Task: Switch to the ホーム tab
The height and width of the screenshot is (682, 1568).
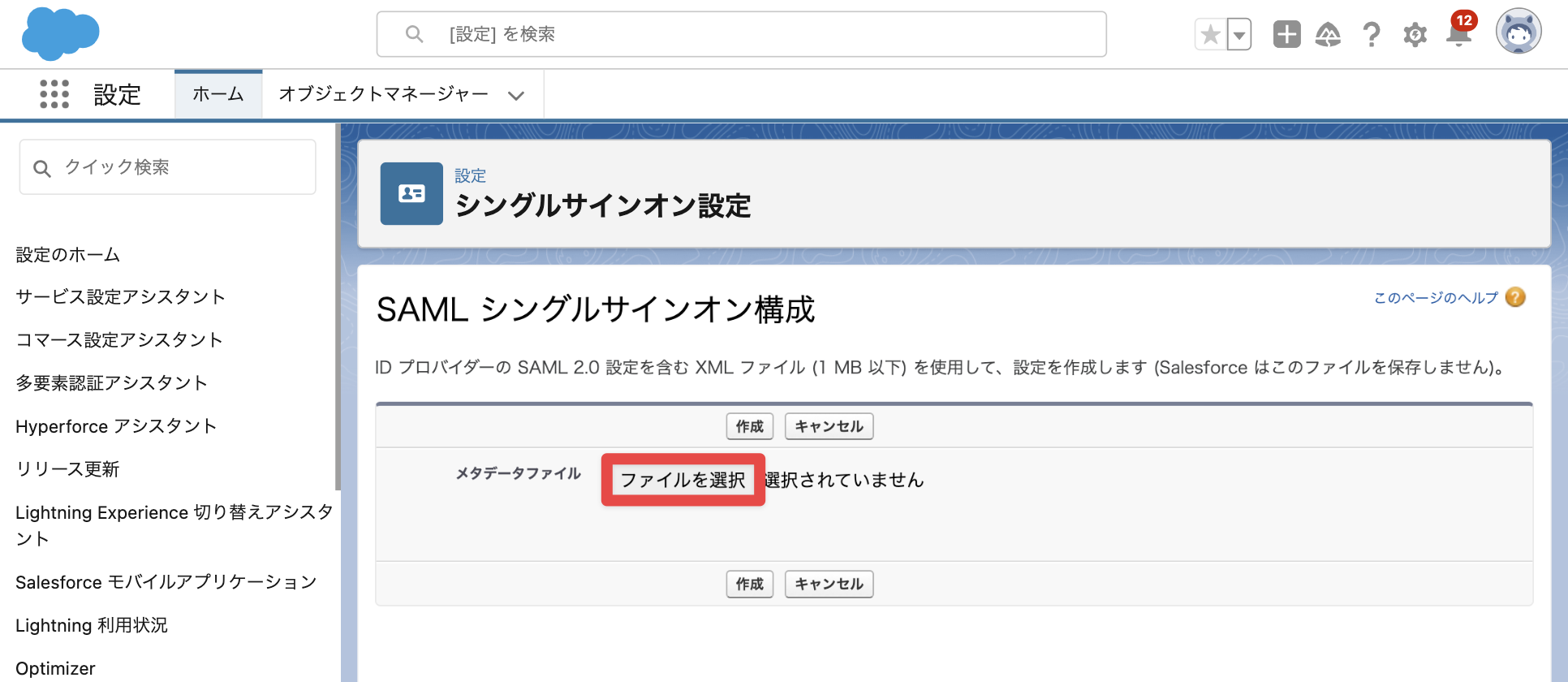Action: click(218, 94)
